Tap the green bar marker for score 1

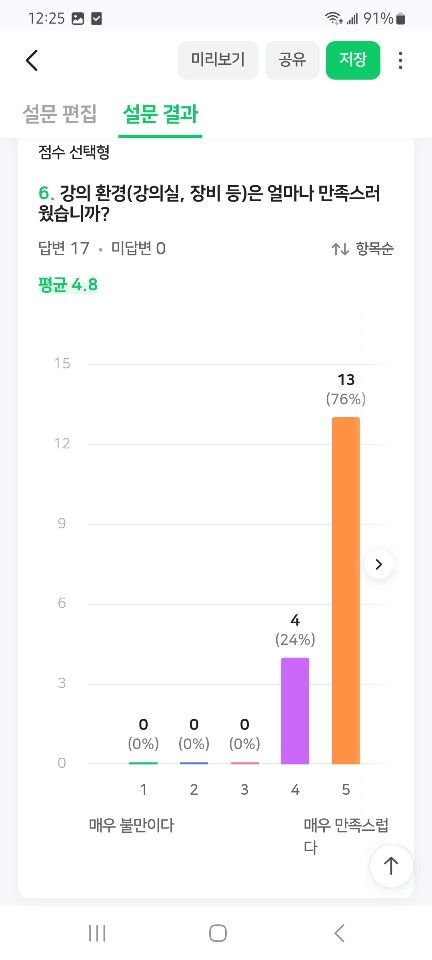click(x=143, y=763)
